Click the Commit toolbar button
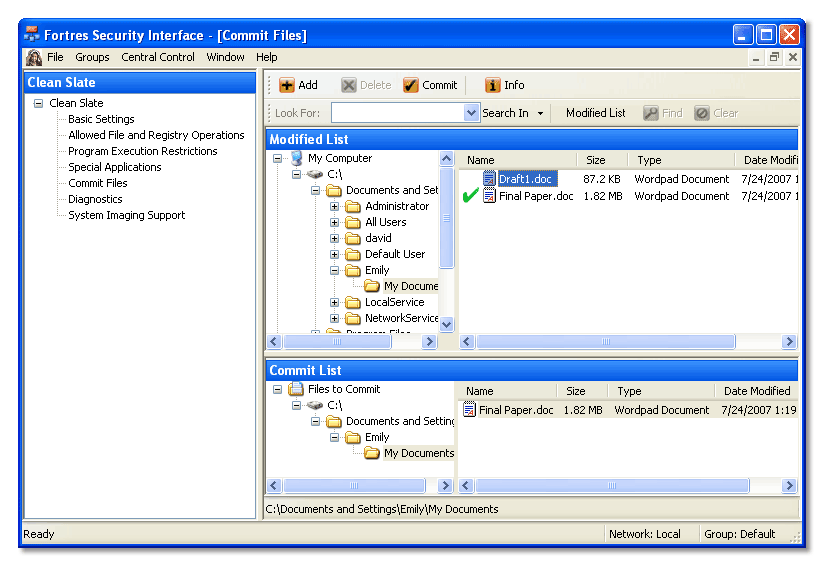Image resolution: width=832 pixels, height=574 pixels. (430, 85)
